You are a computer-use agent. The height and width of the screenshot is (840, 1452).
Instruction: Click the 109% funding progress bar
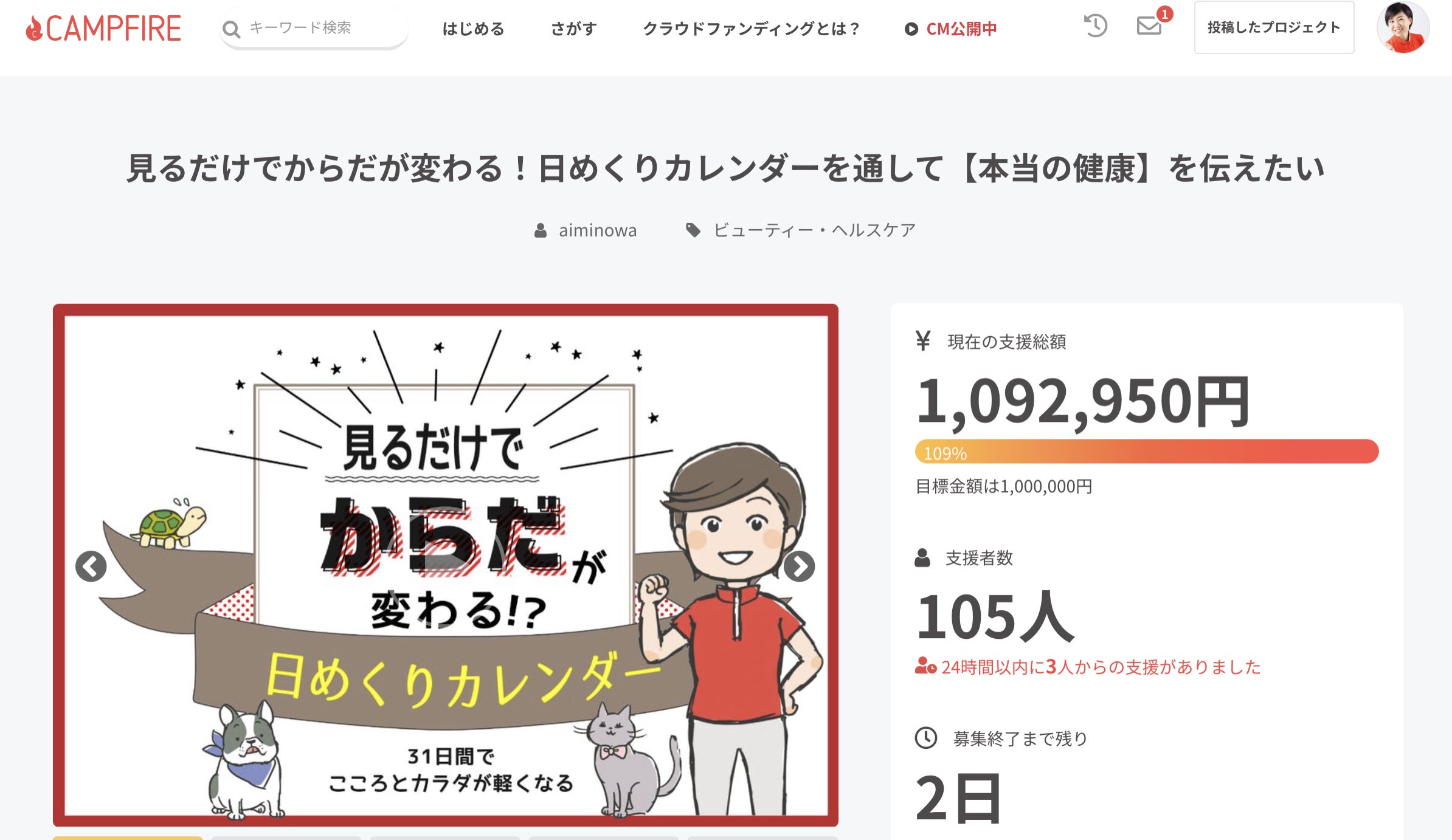click(x=1147, y=452)
